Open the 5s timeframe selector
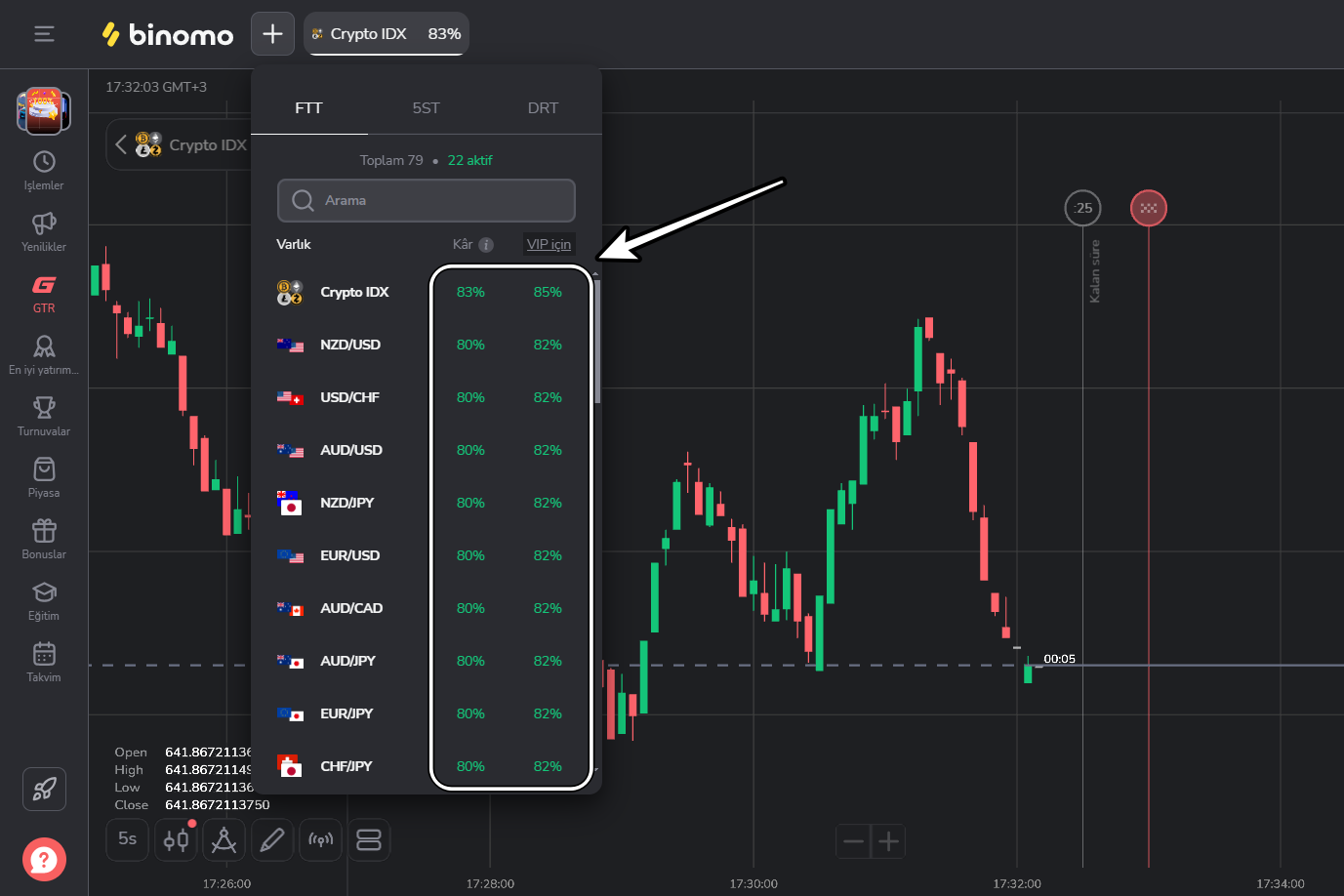Image resolution: width=1344 pixels, height=896 pixels. [128, 839]
